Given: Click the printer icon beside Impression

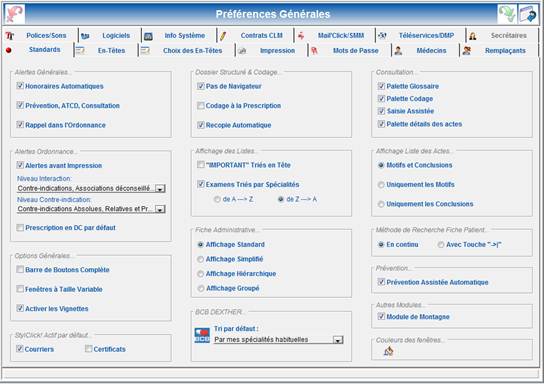Looking at the screenshot, I should click(242, 51).
